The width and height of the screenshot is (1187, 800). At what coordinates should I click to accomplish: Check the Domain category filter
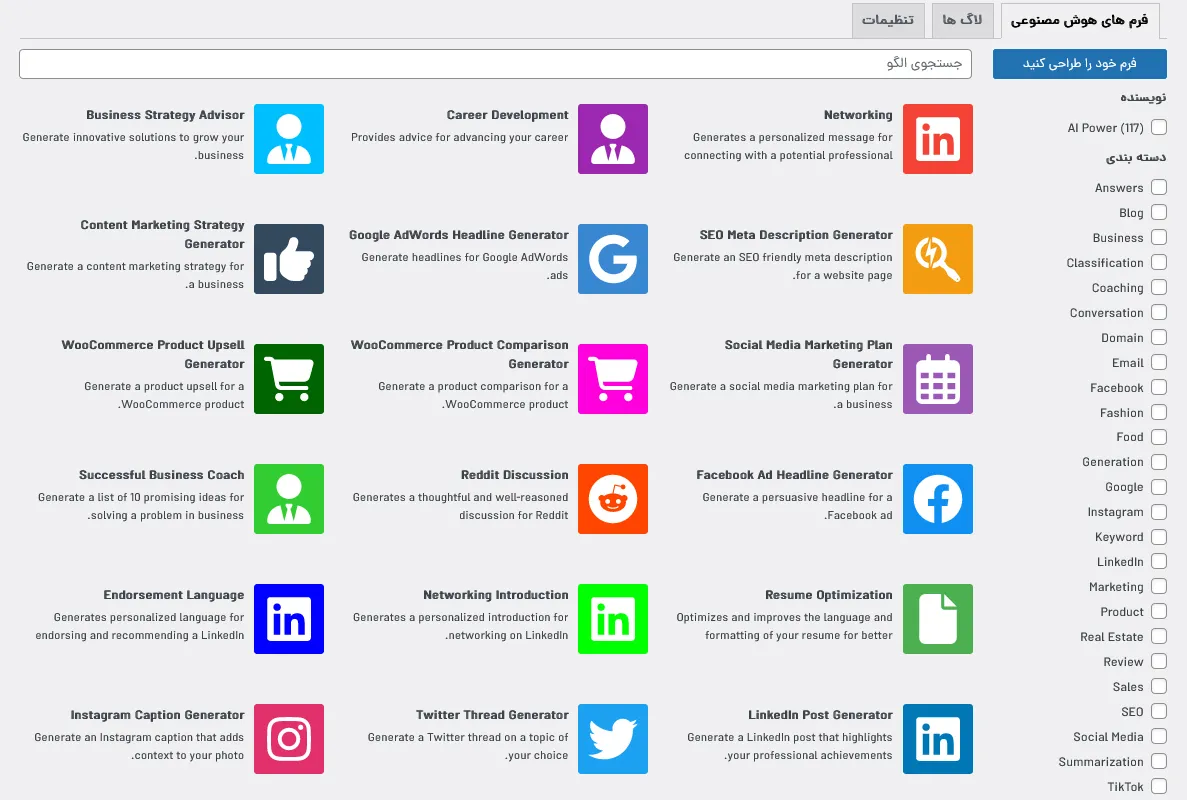[x=1158, y=337]
